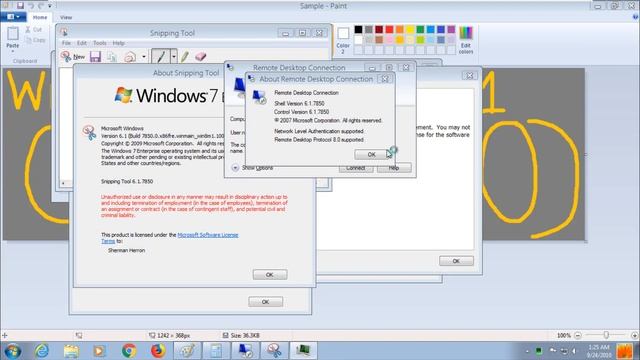
Task: Click the Send Snip envelope icon
Action: [130, 57]
